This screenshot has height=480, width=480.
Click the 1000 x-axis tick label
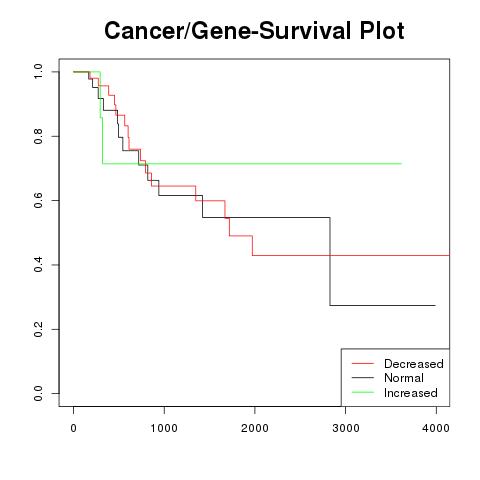164,428
